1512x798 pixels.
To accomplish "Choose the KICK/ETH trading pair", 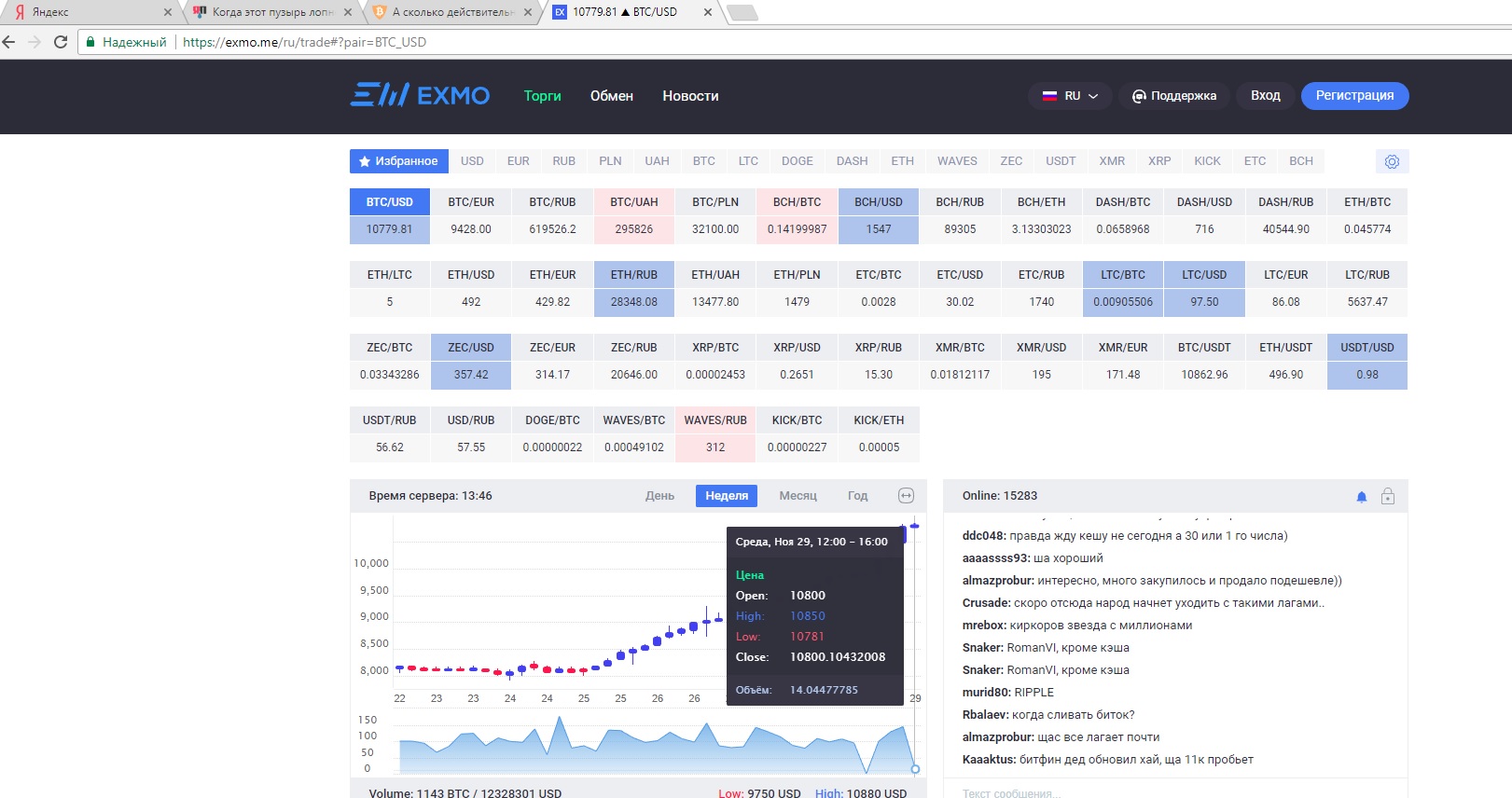I will (x=879, y=434).
